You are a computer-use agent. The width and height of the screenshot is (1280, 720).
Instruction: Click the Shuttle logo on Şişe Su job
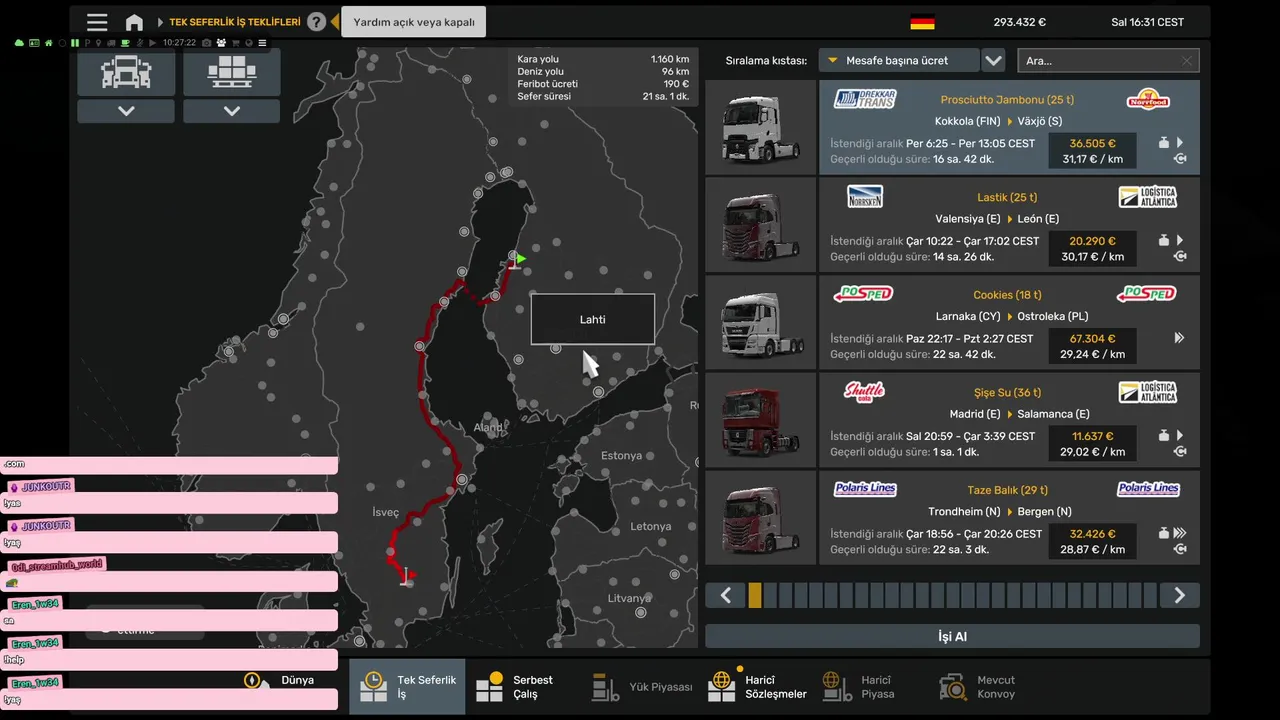click(x=865, y=391)
